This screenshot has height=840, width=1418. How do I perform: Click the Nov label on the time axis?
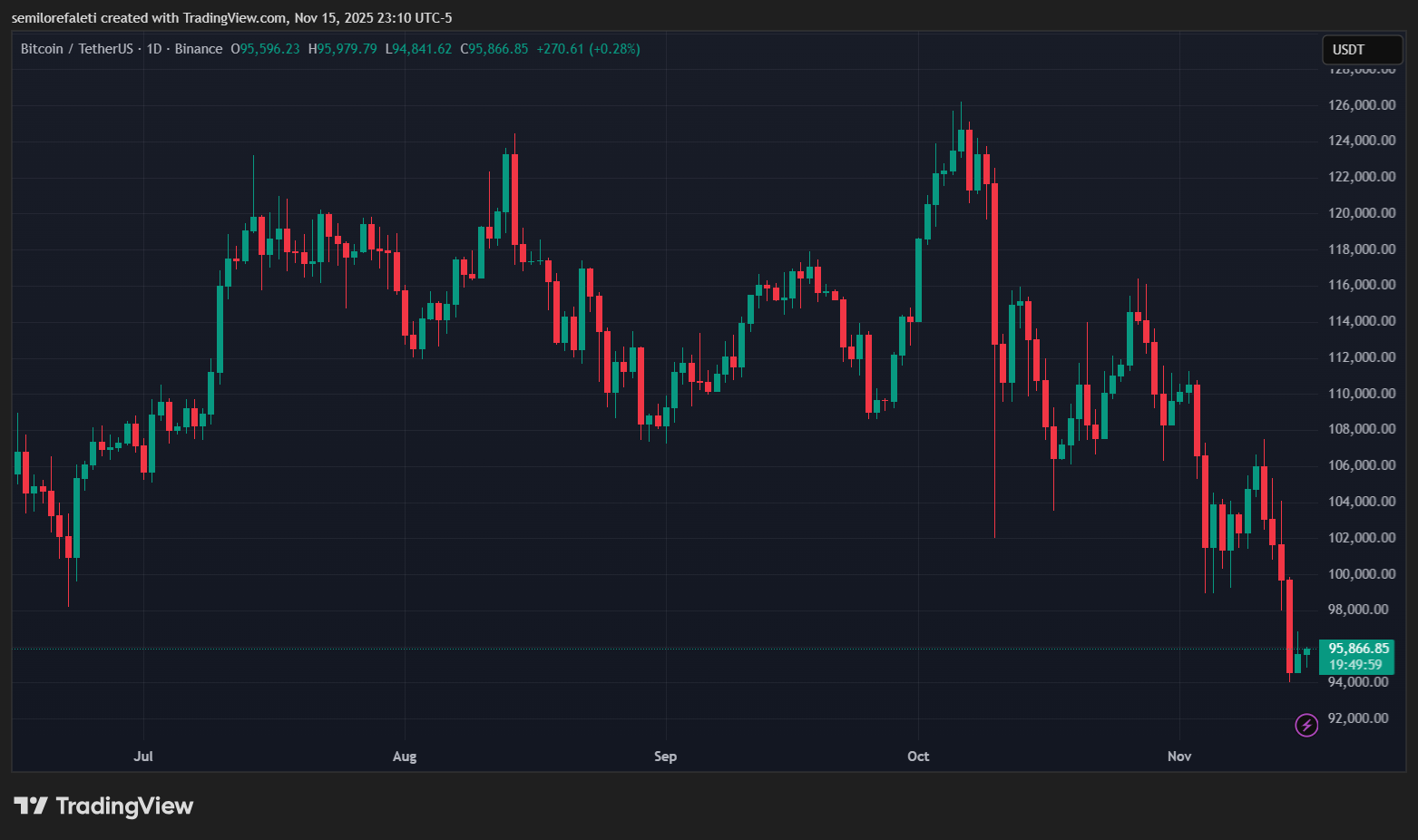tap(1178, 756)
